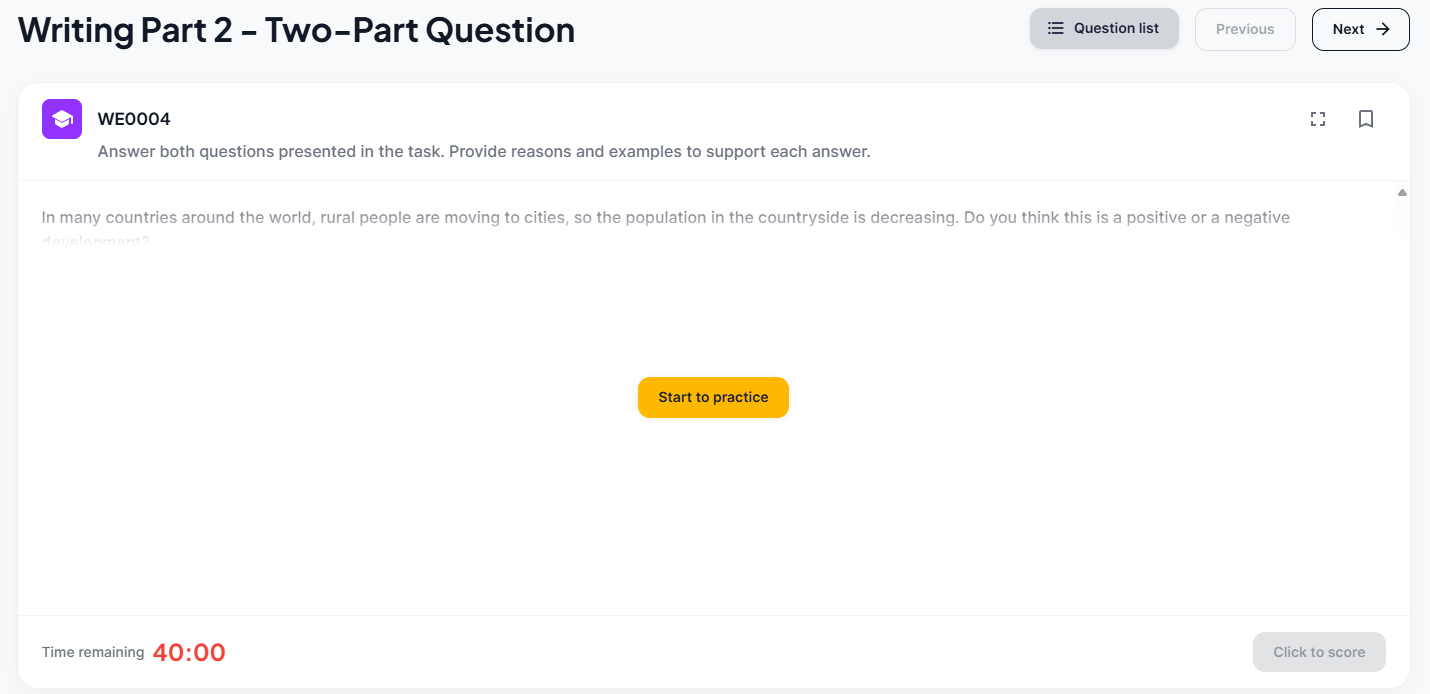Click the rural people question prompt text
1430x694 pixels.
[500, 217]
